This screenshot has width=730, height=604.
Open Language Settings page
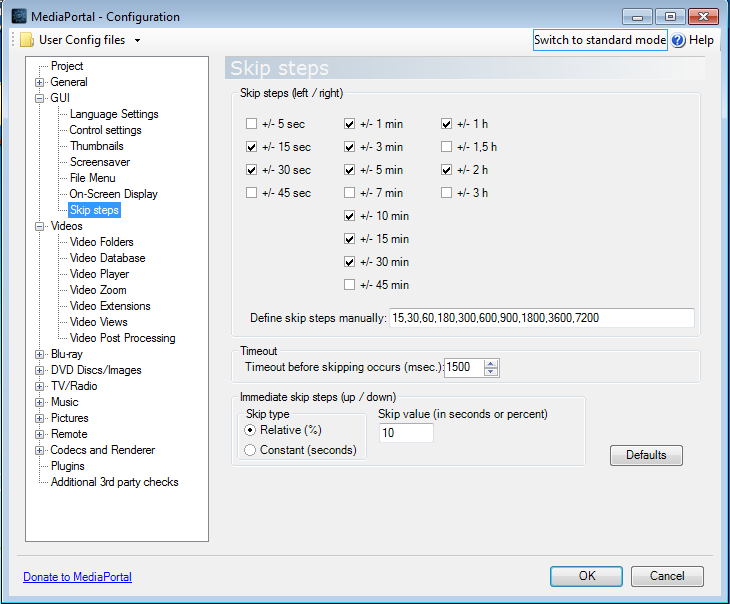114,114
